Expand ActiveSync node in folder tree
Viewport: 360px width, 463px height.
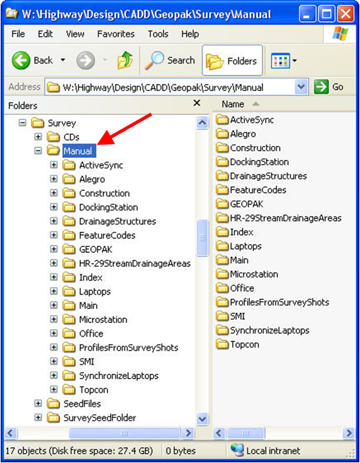click(54, 165)
